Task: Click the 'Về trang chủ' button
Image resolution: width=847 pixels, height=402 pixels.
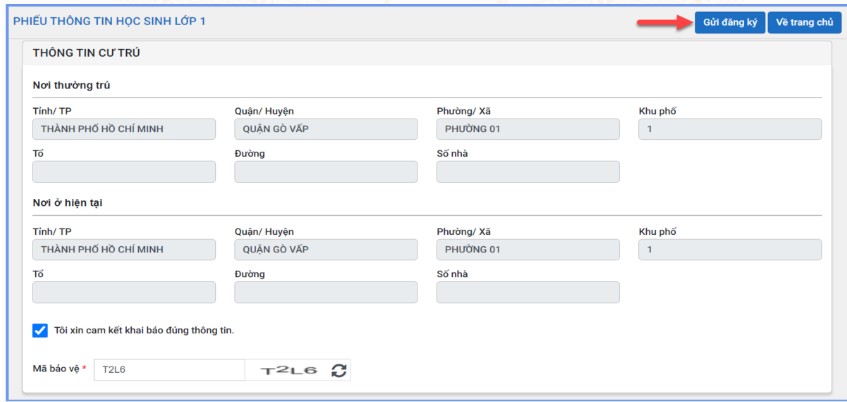Action: 804,23
